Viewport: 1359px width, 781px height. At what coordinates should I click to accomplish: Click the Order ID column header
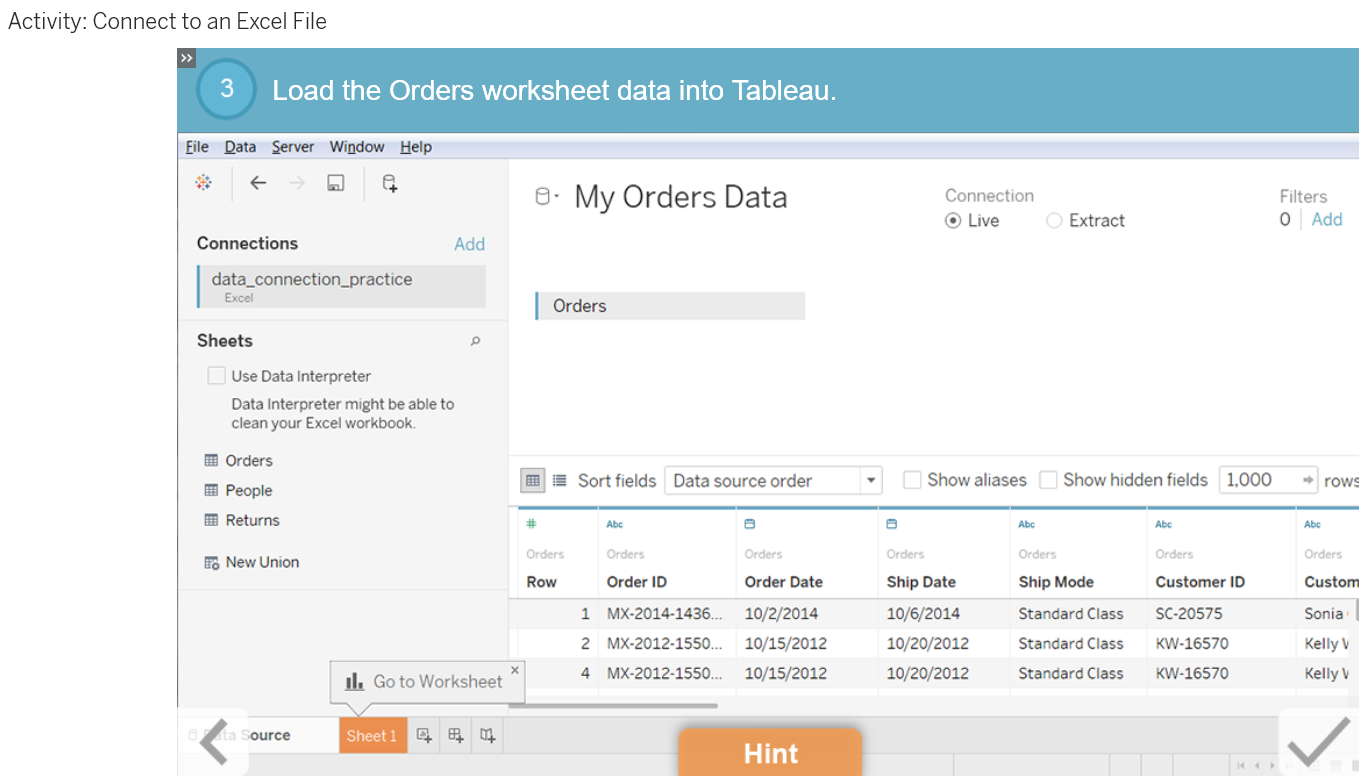click(x=637, y=582)
